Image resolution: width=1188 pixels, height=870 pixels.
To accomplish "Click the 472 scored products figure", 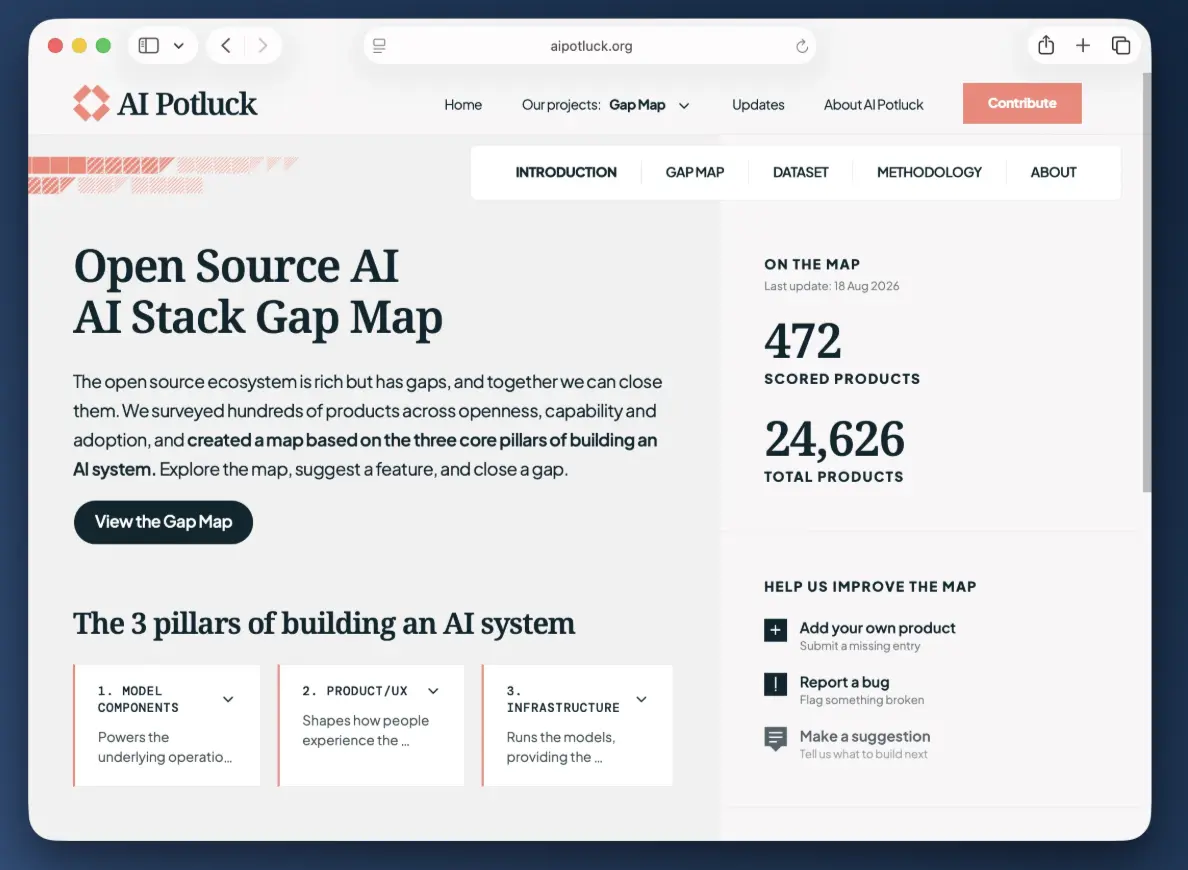I will pyautogui.click(x=802, y=341).
